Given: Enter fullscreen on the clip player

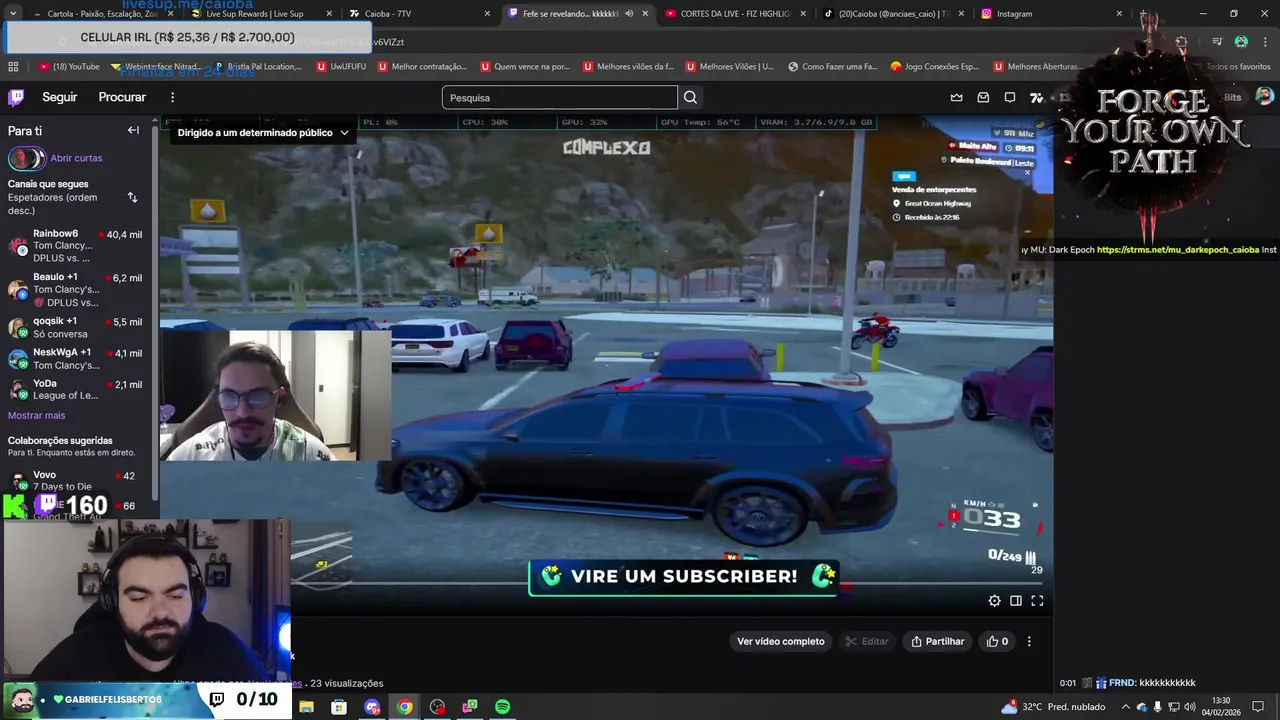Looking at the screenshot, I should 1037,601.
